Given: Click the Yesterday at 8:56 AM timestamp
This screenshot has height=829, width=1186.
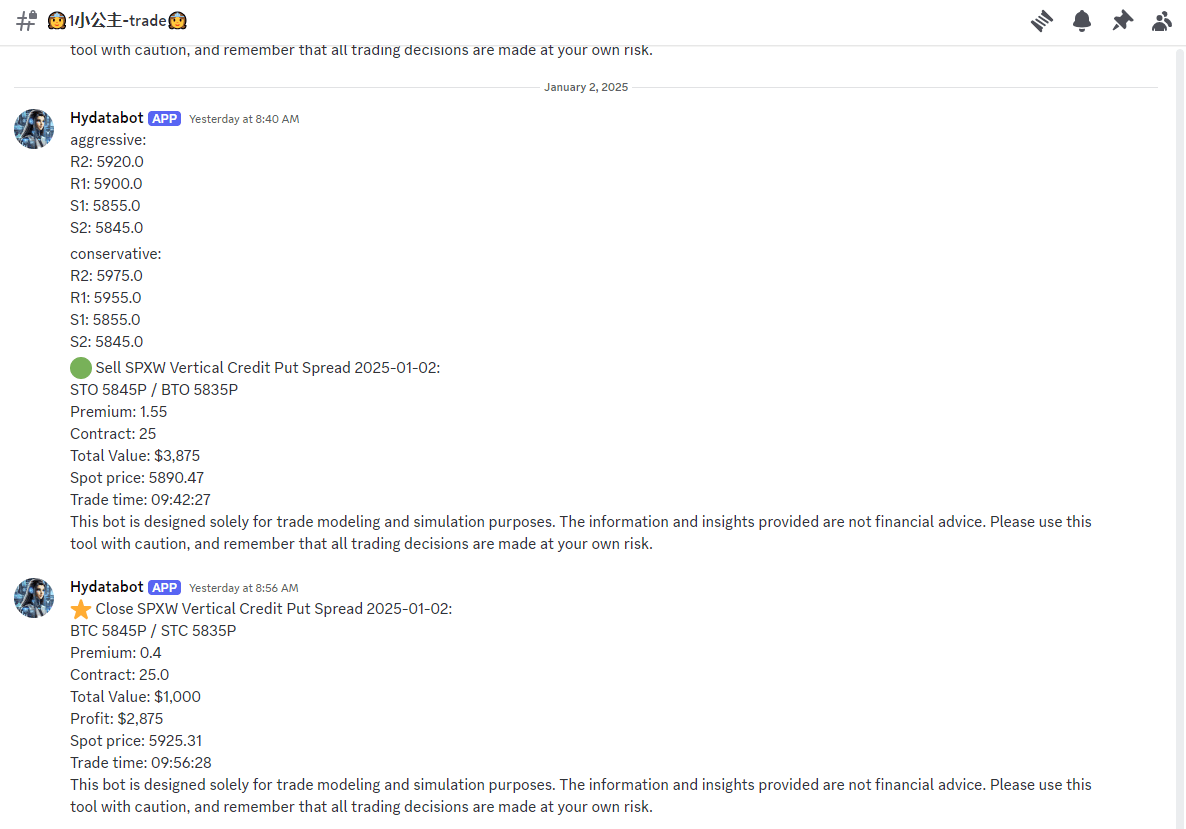Looking at the screenshot, I should point(244,588).
